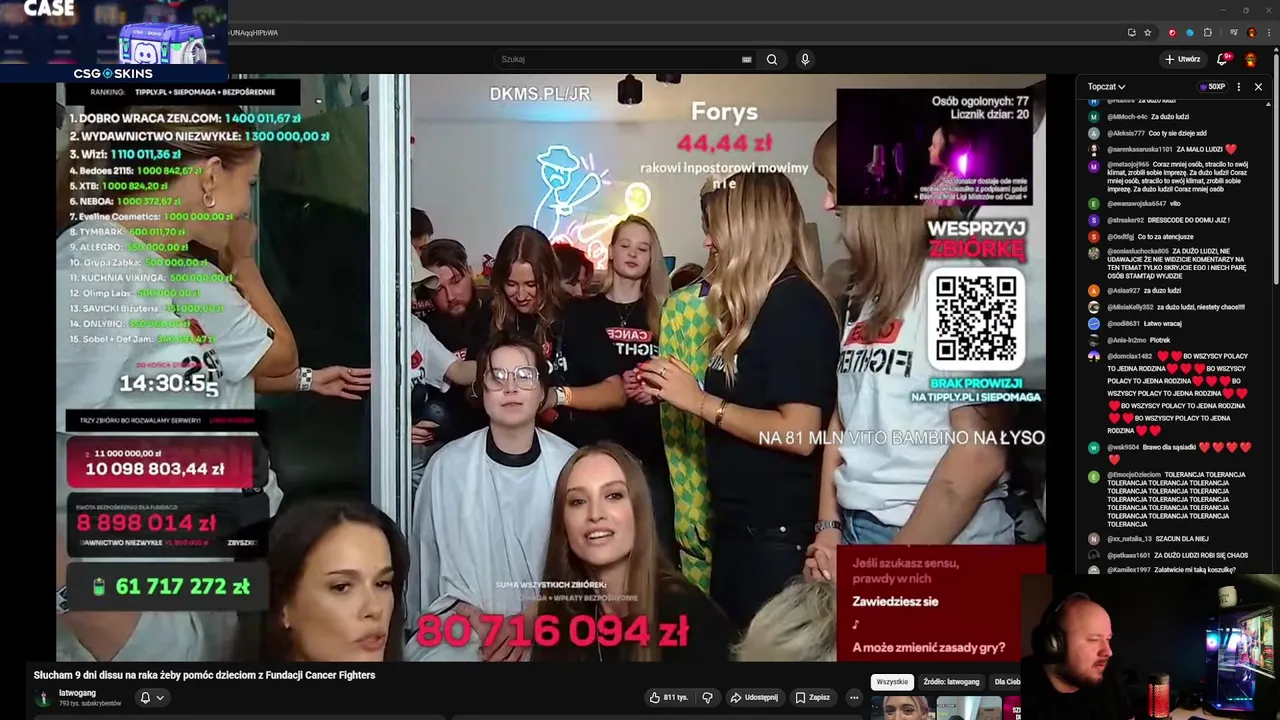The width and height of the screenshot is (1280, 720).
Task: Open the on-screen keyboard icon in search box
Action: pyautogui.click(x=746, y=59)
